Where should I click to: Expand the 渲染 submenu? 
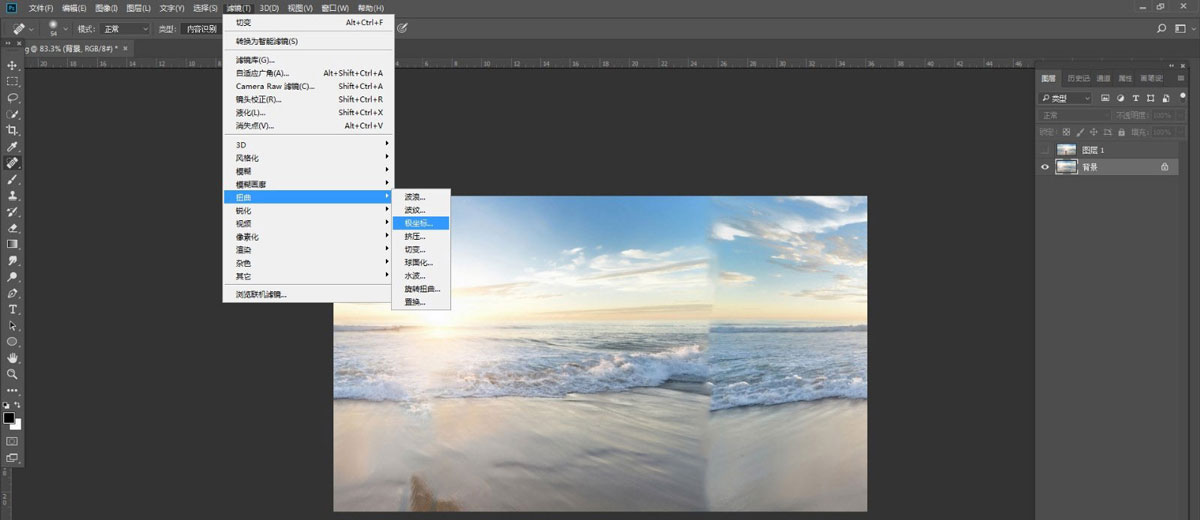point(308,250)
